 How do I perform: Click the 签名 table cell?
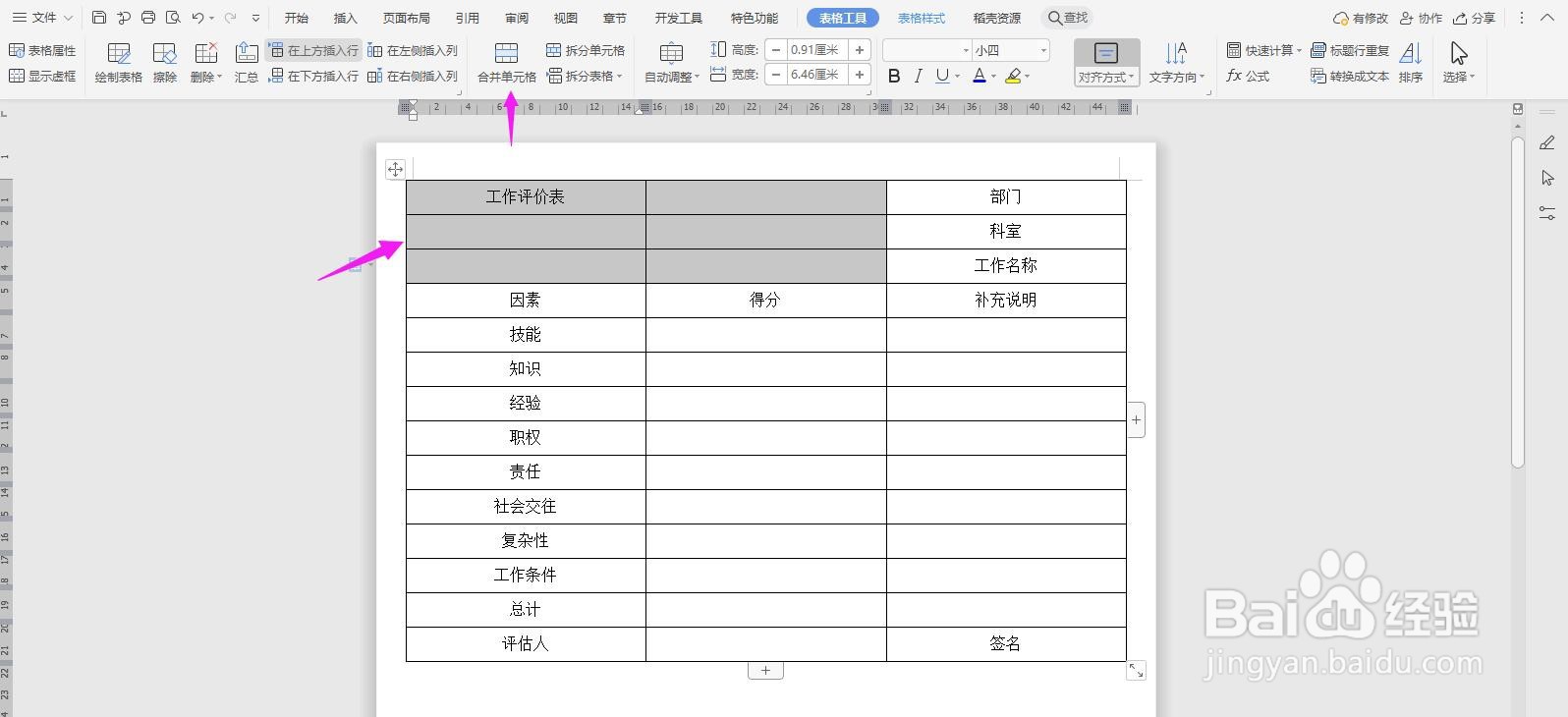click(1006, 643)
